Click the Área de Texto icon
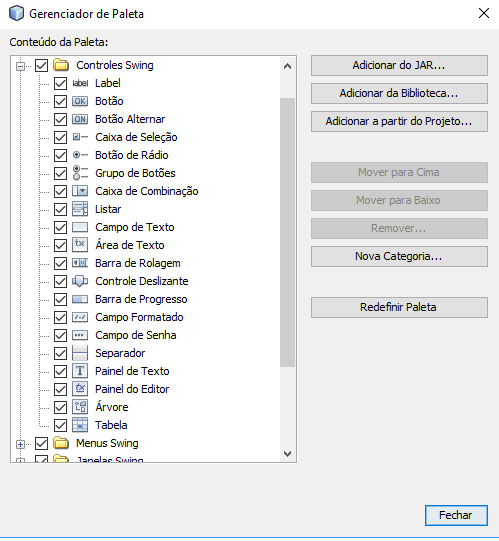499x541 pixels. (x=80, y=245)
